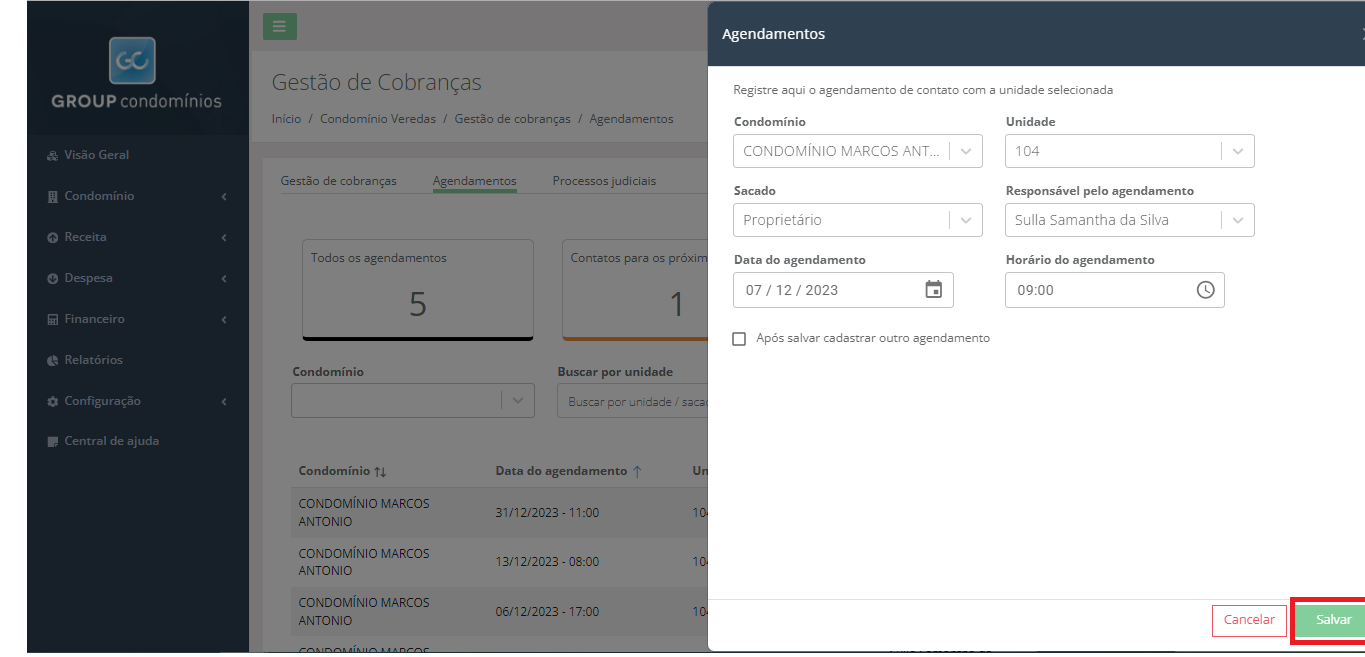Click the GROUP condomínios logo
The image size is (1365, 657).
point(136,74)
